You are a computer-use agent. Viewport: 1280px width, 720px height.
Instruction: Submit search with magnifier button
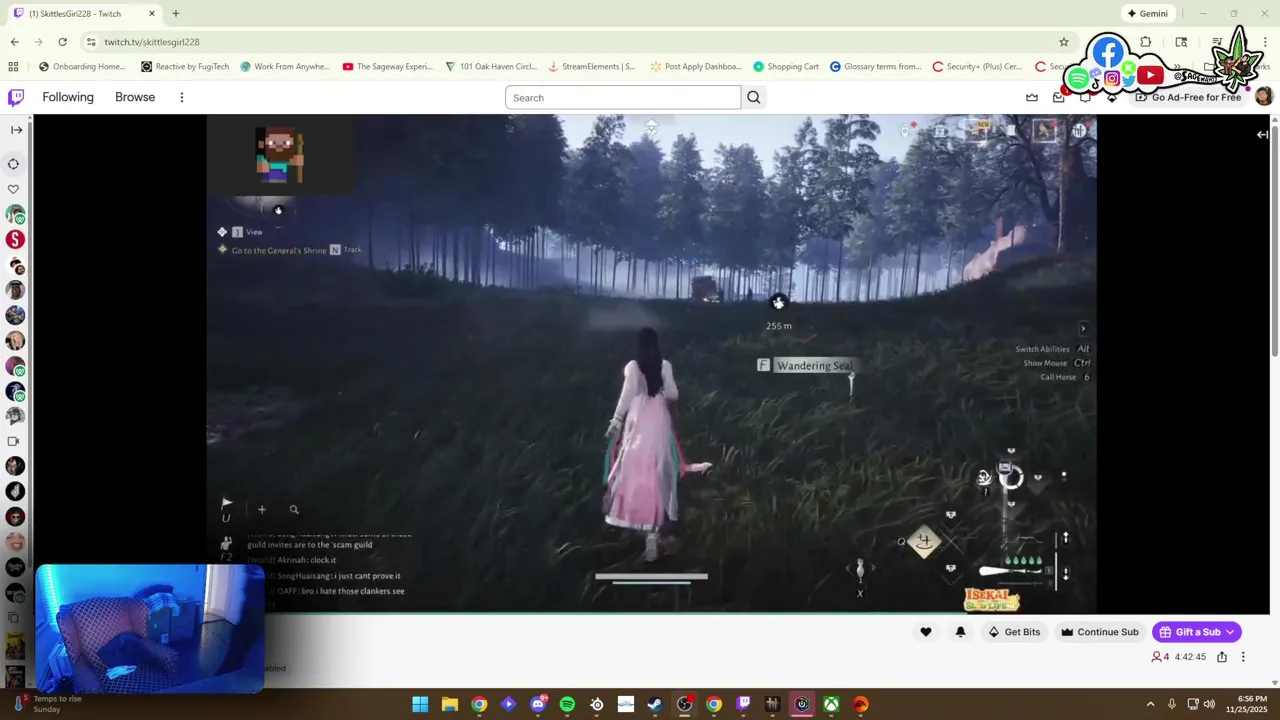754,97
